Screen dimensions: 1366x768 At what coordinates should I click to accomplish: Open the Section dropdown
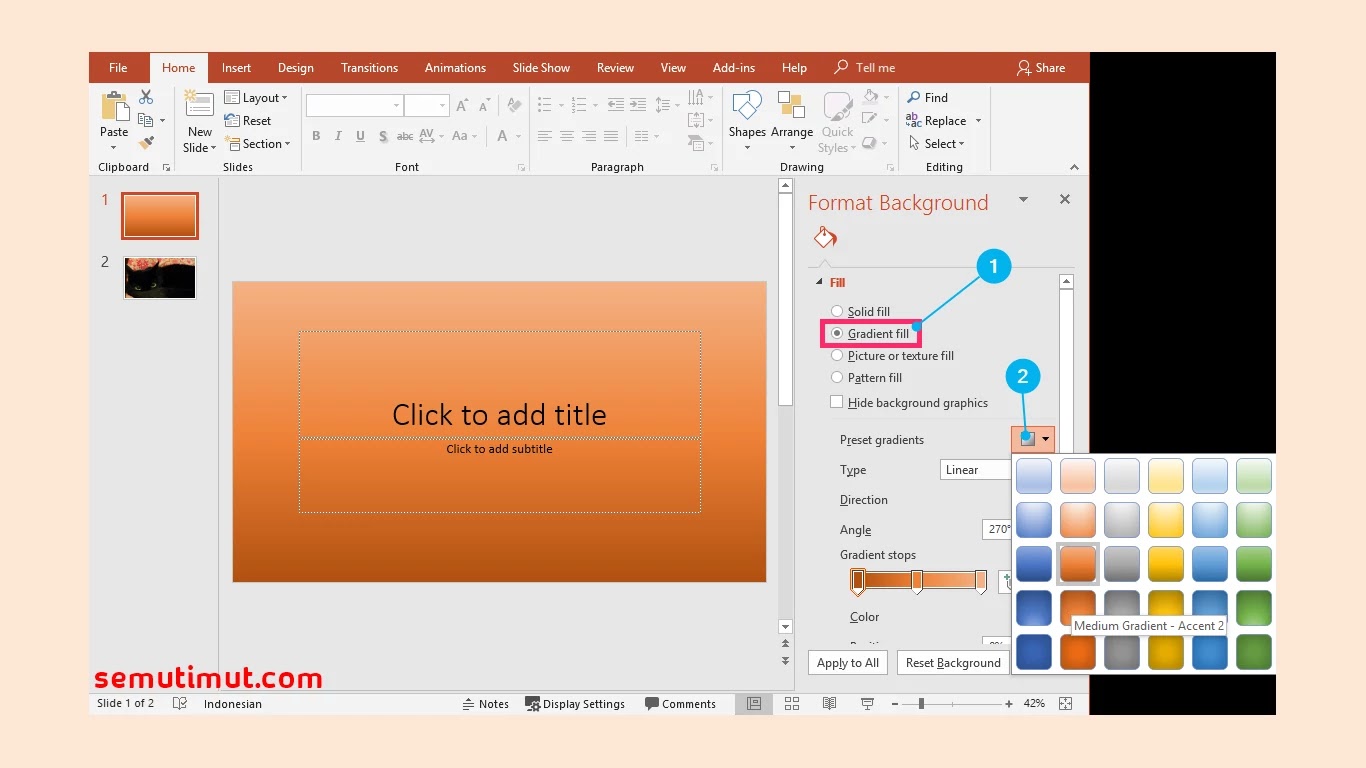click(x=257, y=144)
